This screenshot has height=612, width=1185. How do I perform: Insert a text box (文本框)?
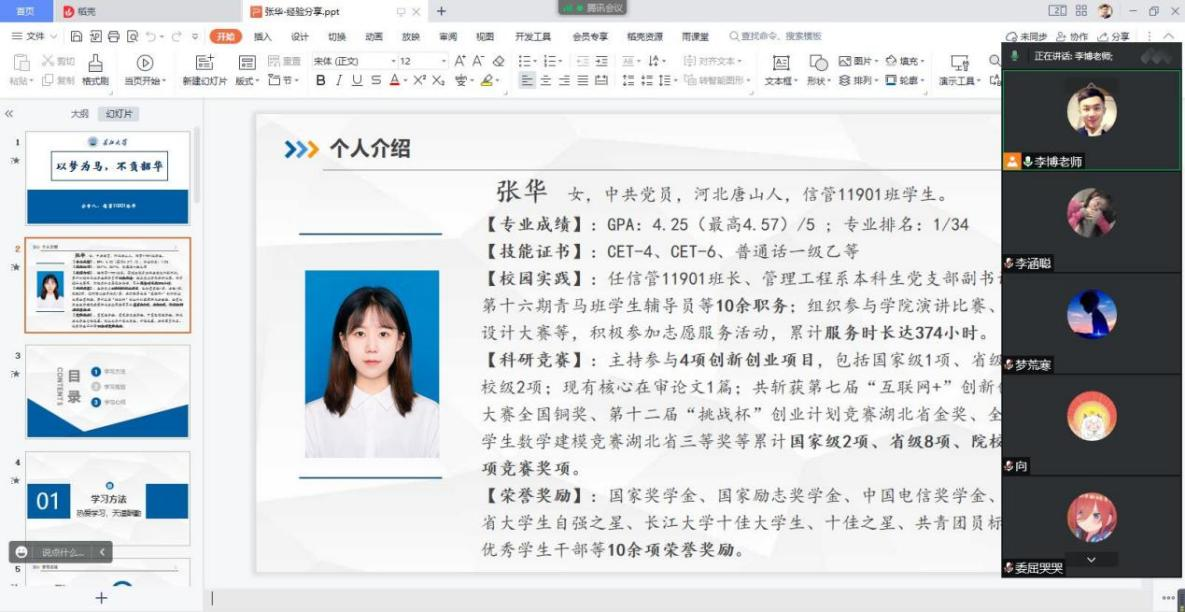tap(780, 69)
